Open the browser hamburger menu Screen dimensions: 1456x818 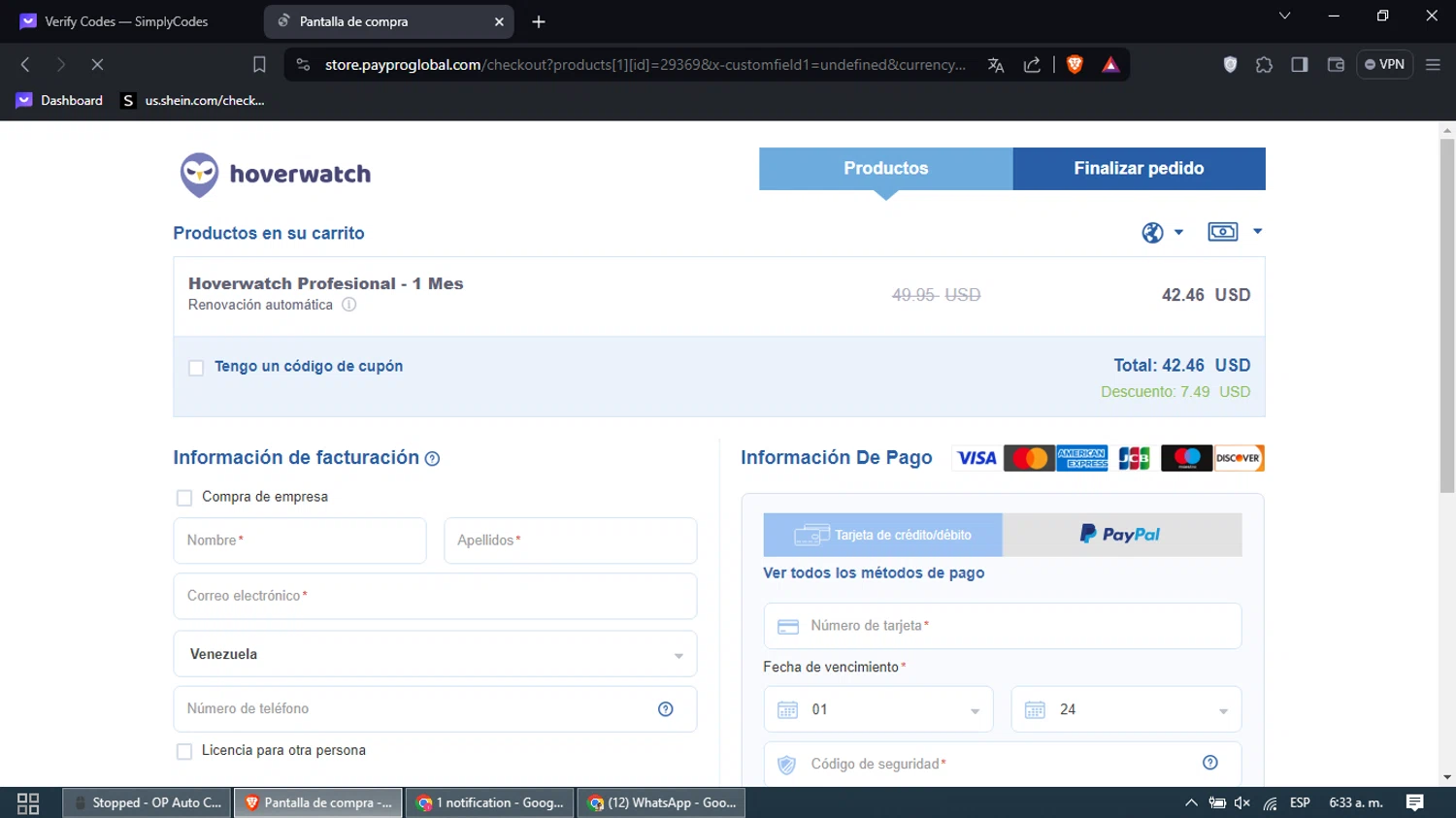(1433, 64)
